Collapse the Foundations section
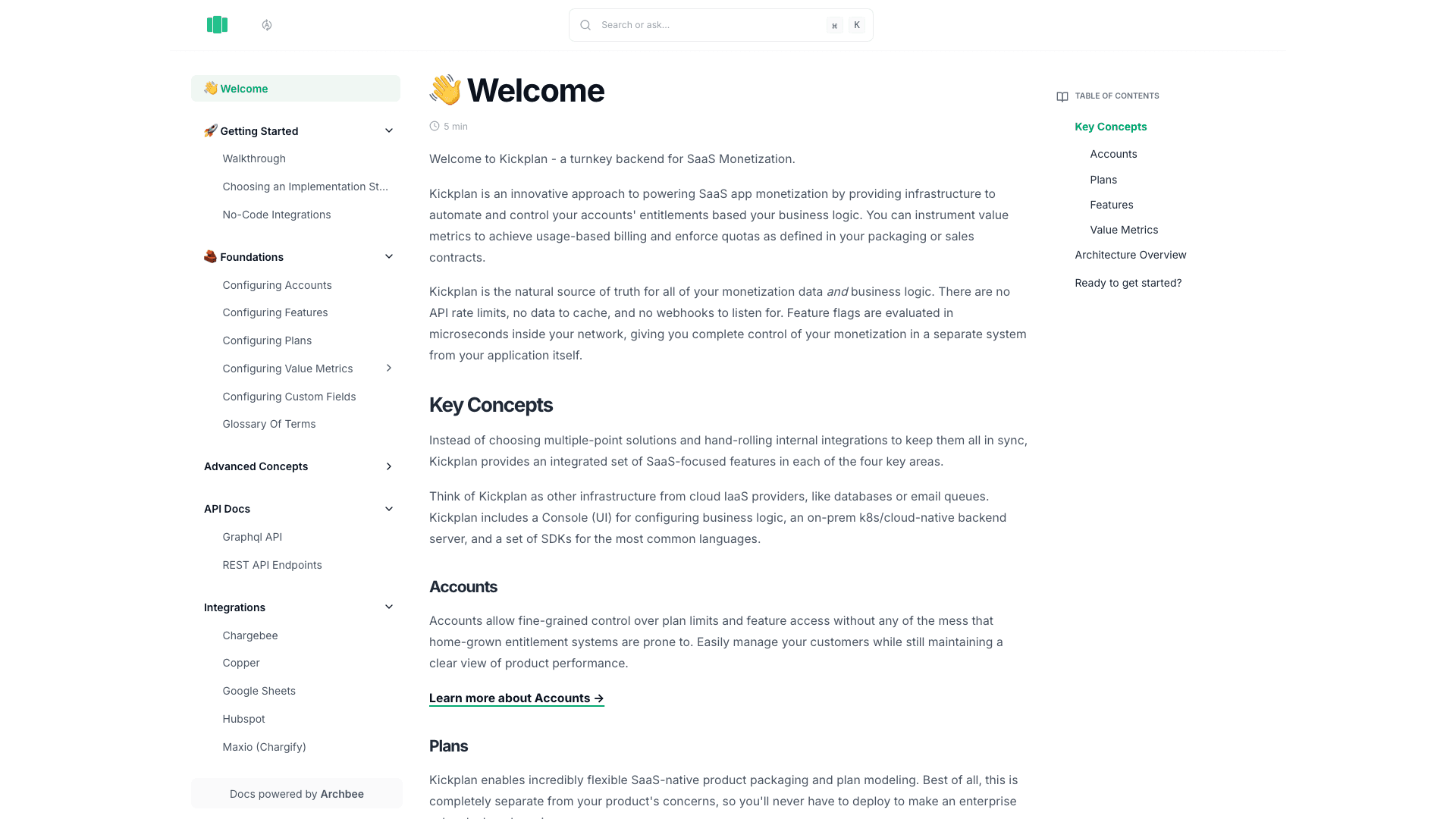The width and height of the screenshot is (1456, 819). (389, 256)
